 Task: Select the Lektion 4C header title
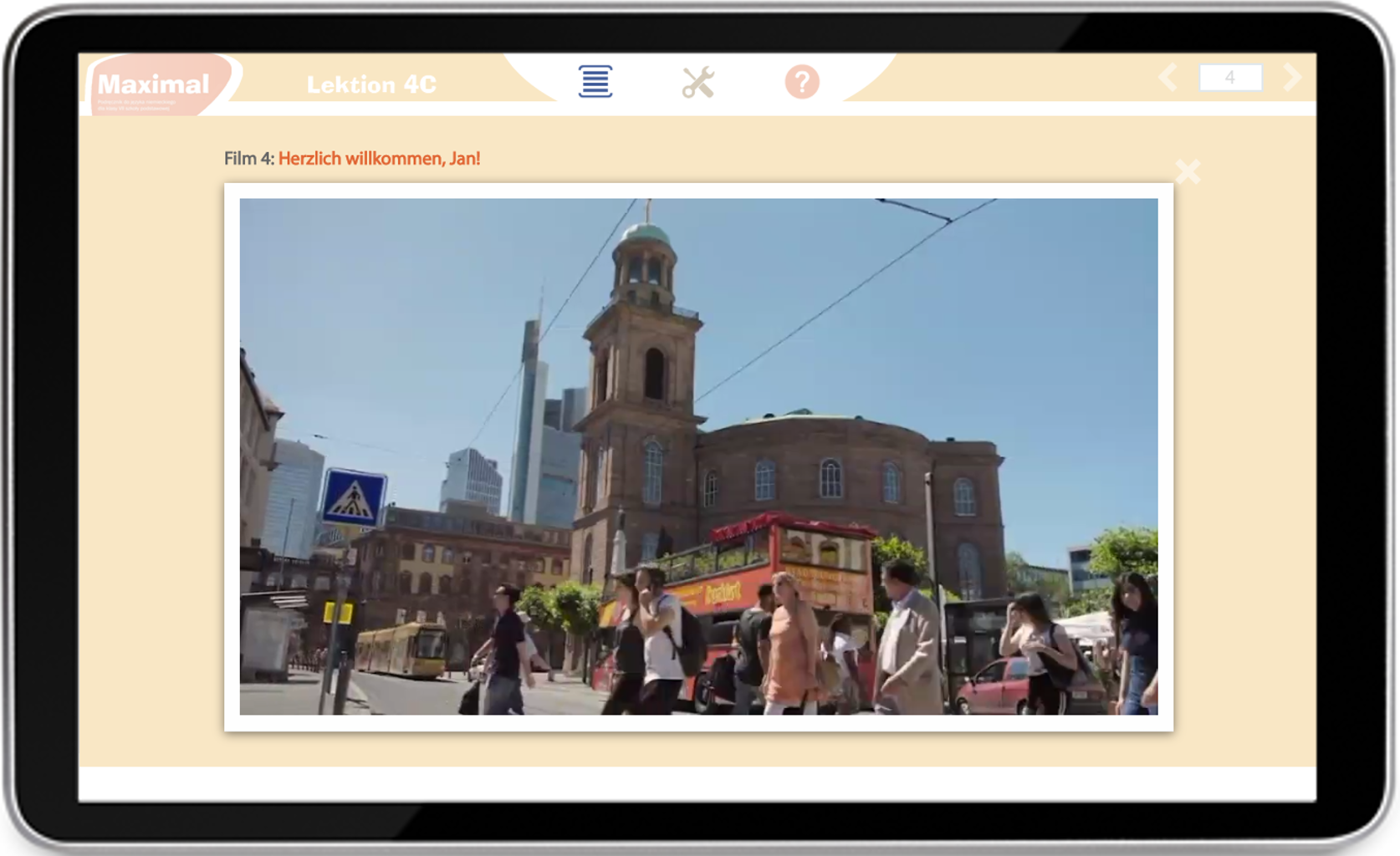coord(371,84)
